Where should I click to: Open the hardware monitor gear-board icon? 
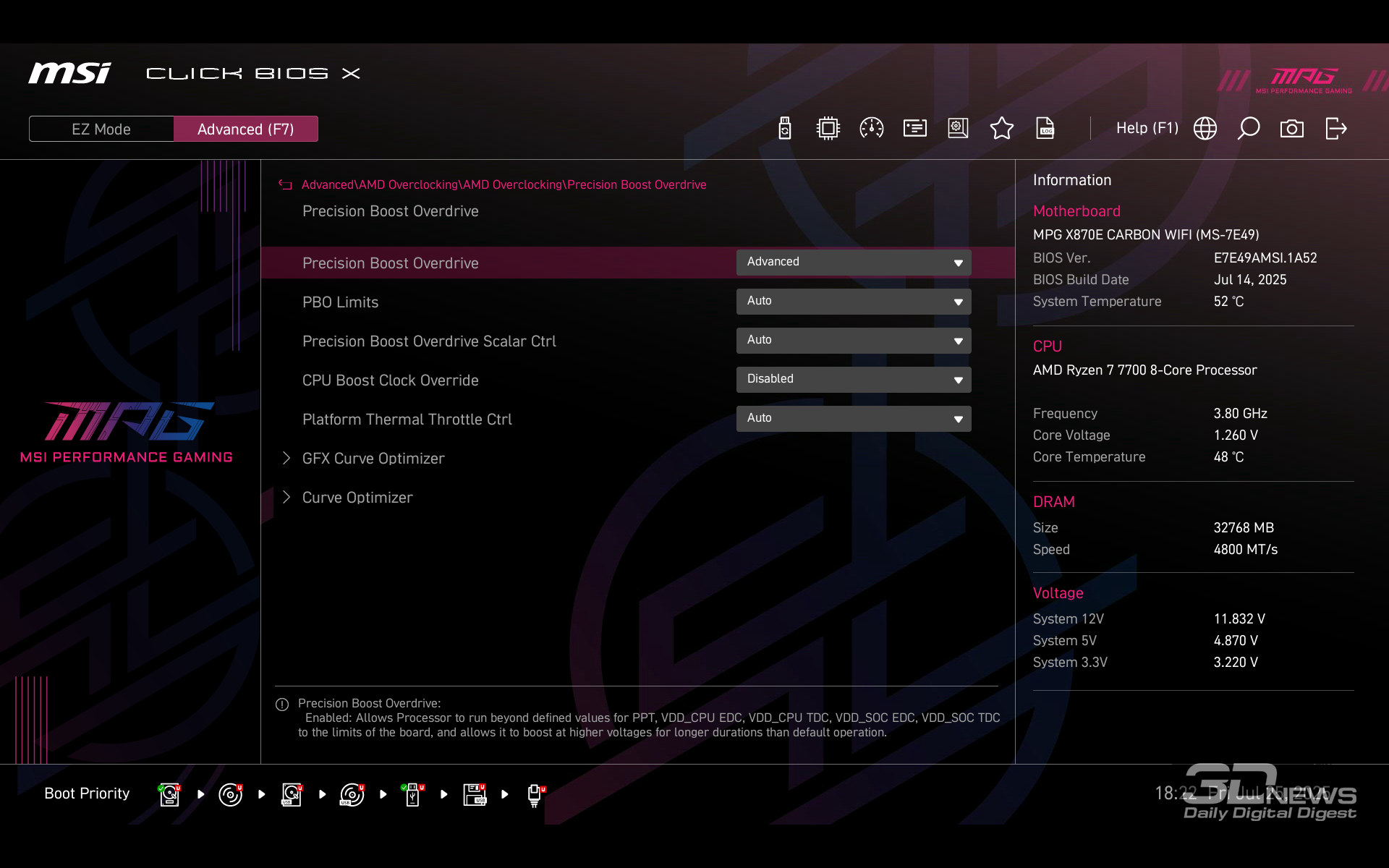(x=958, y=129)
